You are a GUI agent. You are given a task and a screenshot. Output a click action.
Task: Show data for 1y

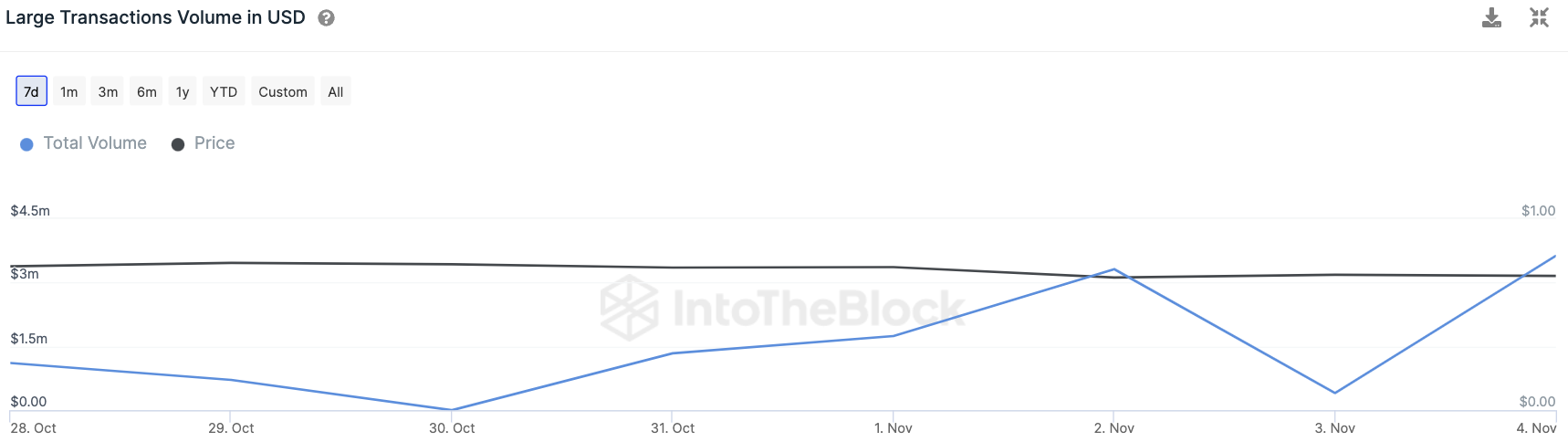tap(183, 91)
